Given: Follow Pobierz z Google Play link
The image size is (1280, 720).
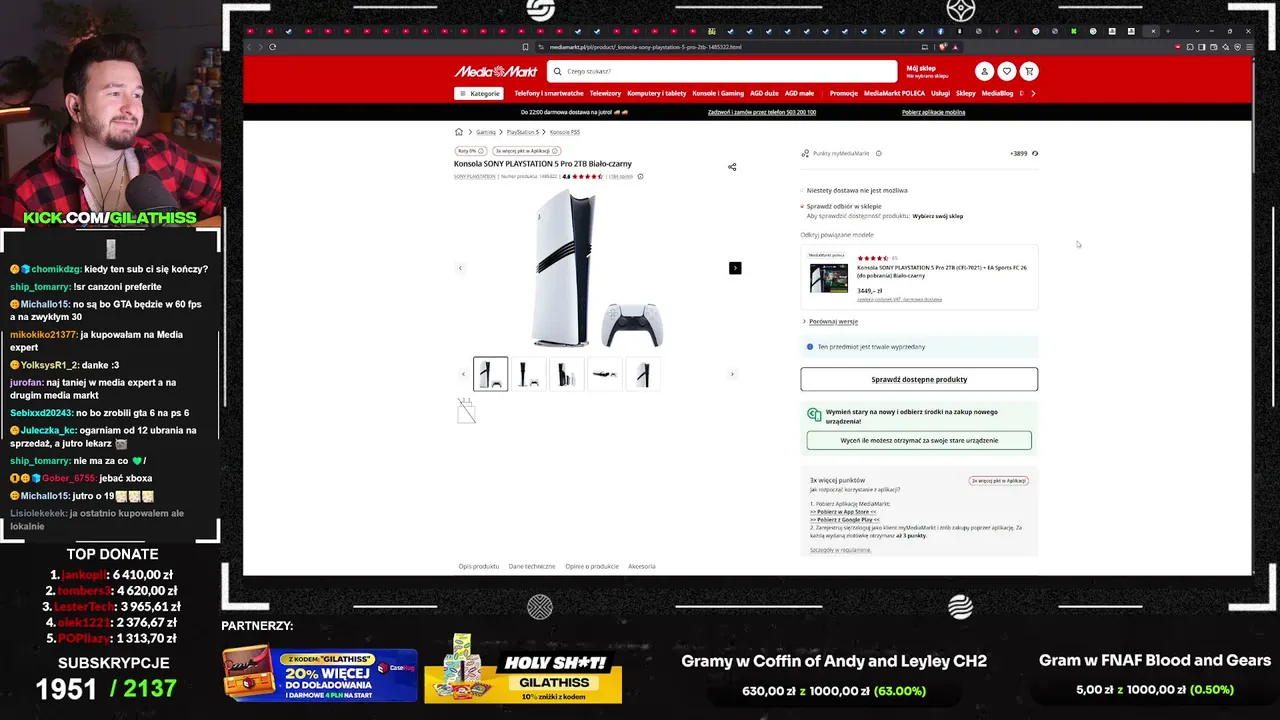Looking at the screenshot, I should coord(845,520).
